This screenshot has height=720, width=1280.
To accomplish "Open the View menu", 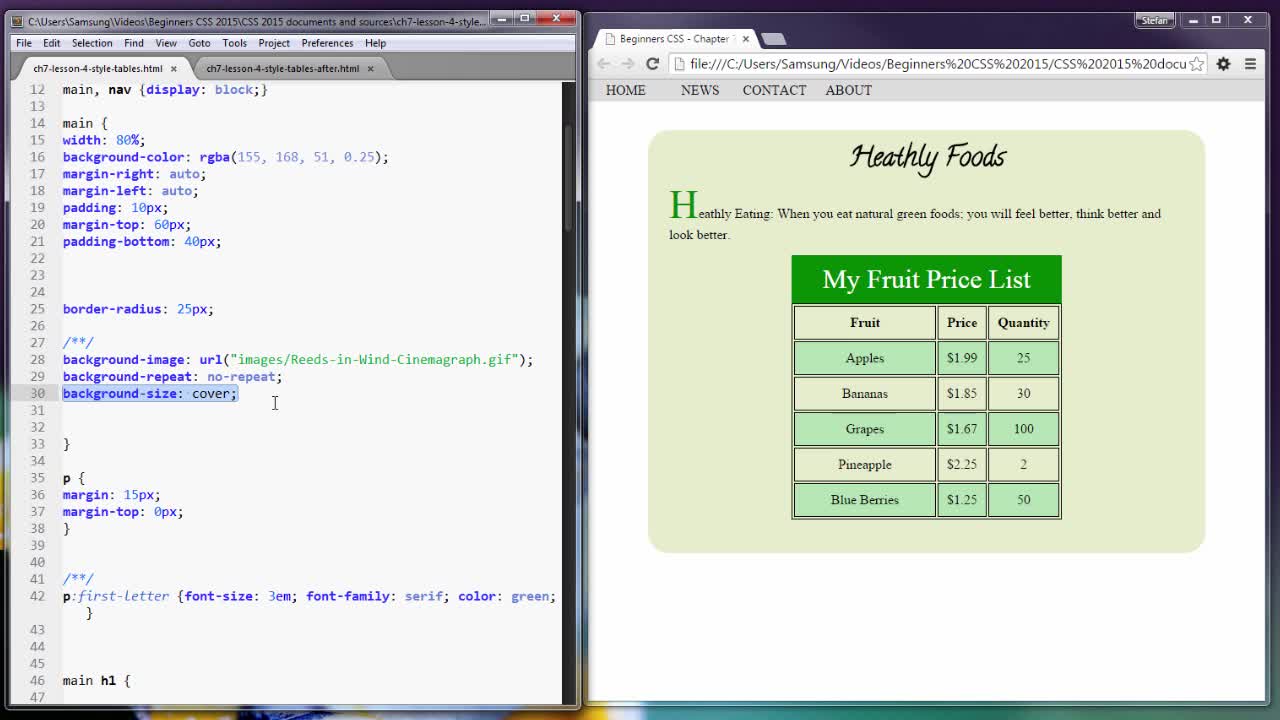I will click(x=166, y=43).
